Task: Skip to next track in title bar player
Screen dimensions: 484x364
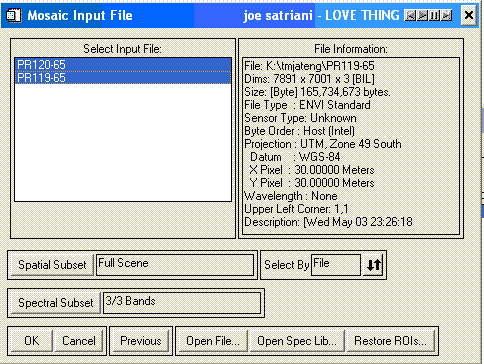Action: pyautogui.click(x=447, y=15)
